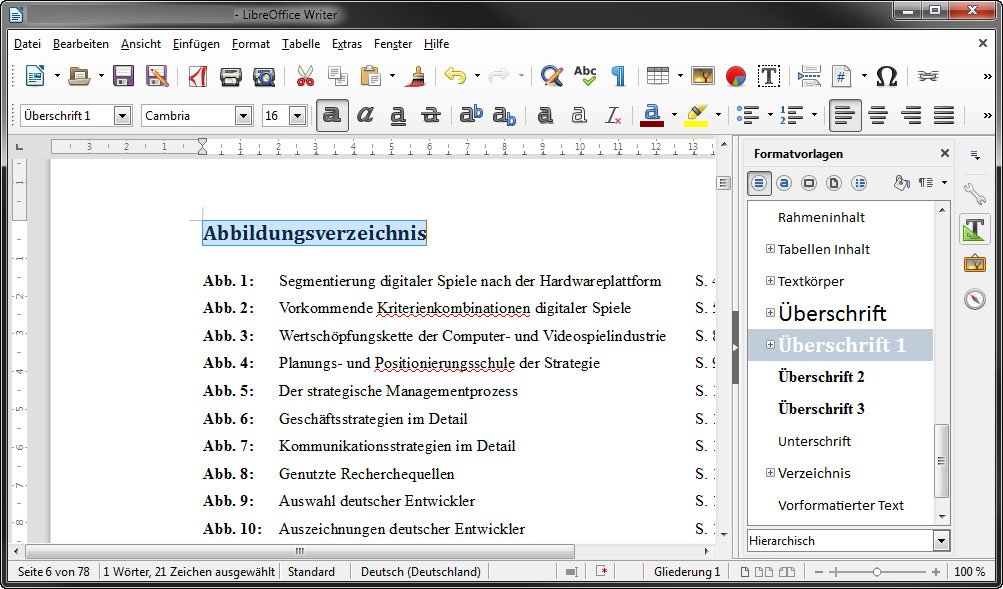Click the Export as PDF icon

pos(196,75)
